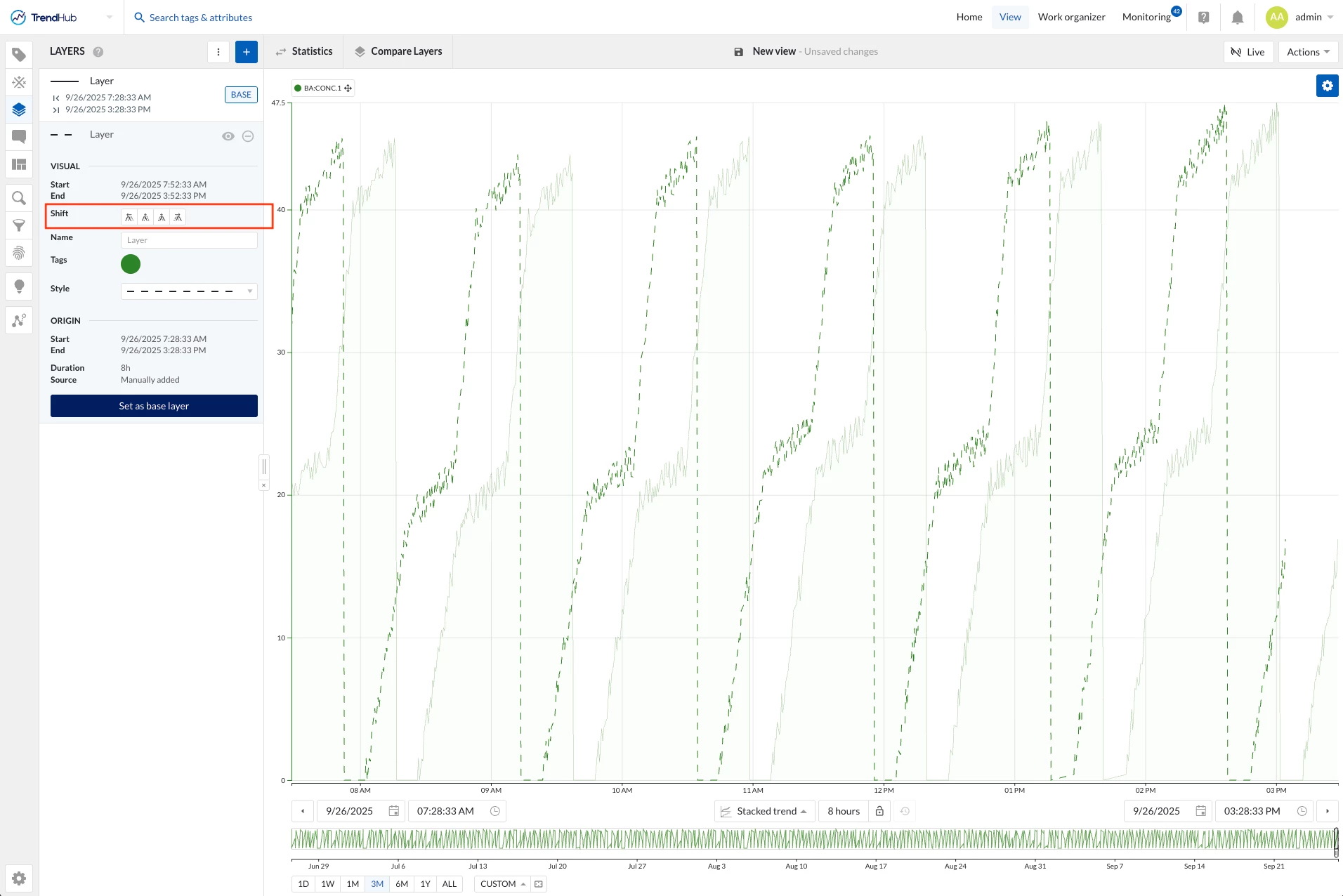1343x896 pixels.
Task: Select the 6M time range
Action: 402,884
